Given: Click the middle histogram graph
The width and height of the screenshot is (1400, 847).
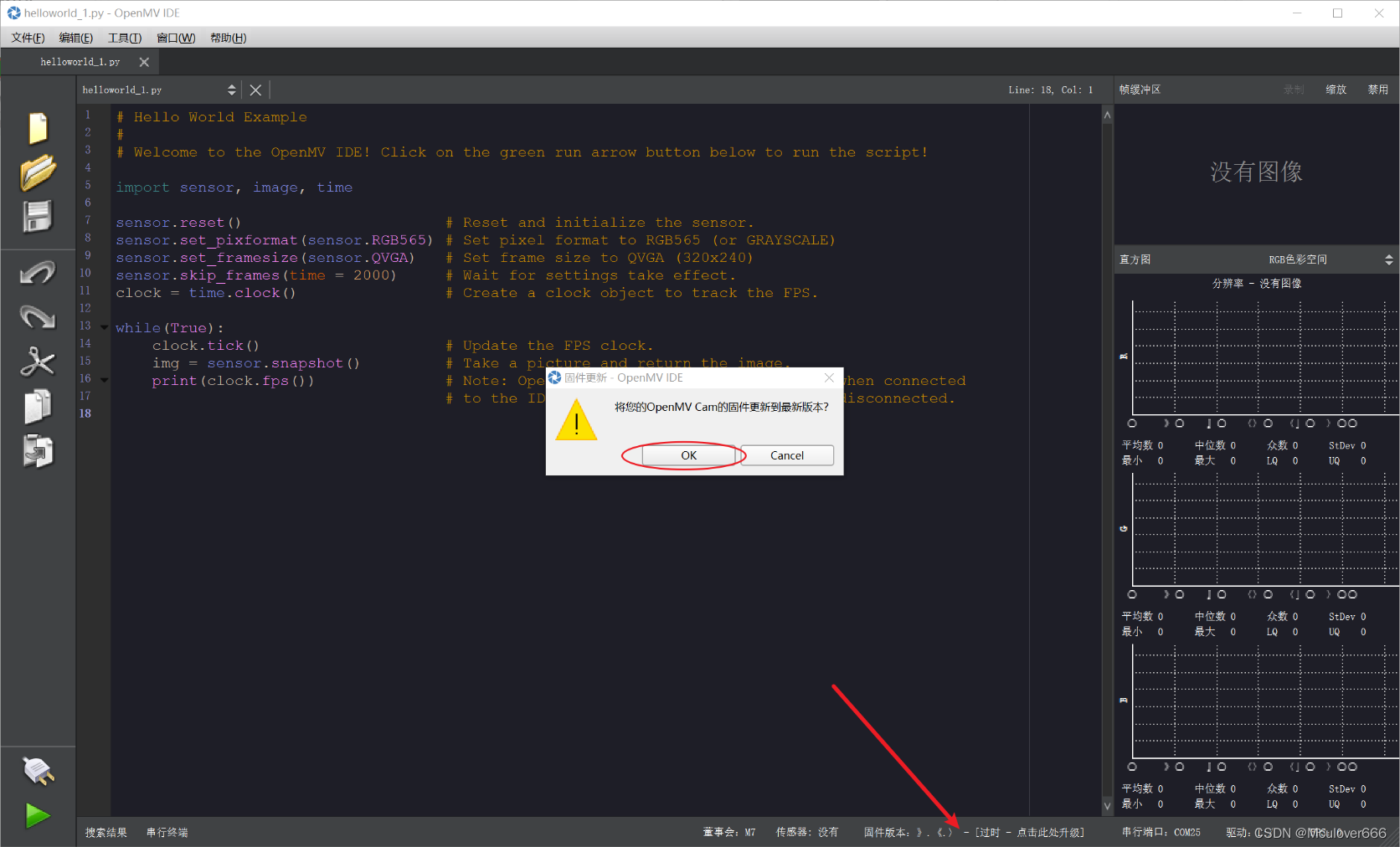Looking at the screenshot, I should pos(1264,530).
